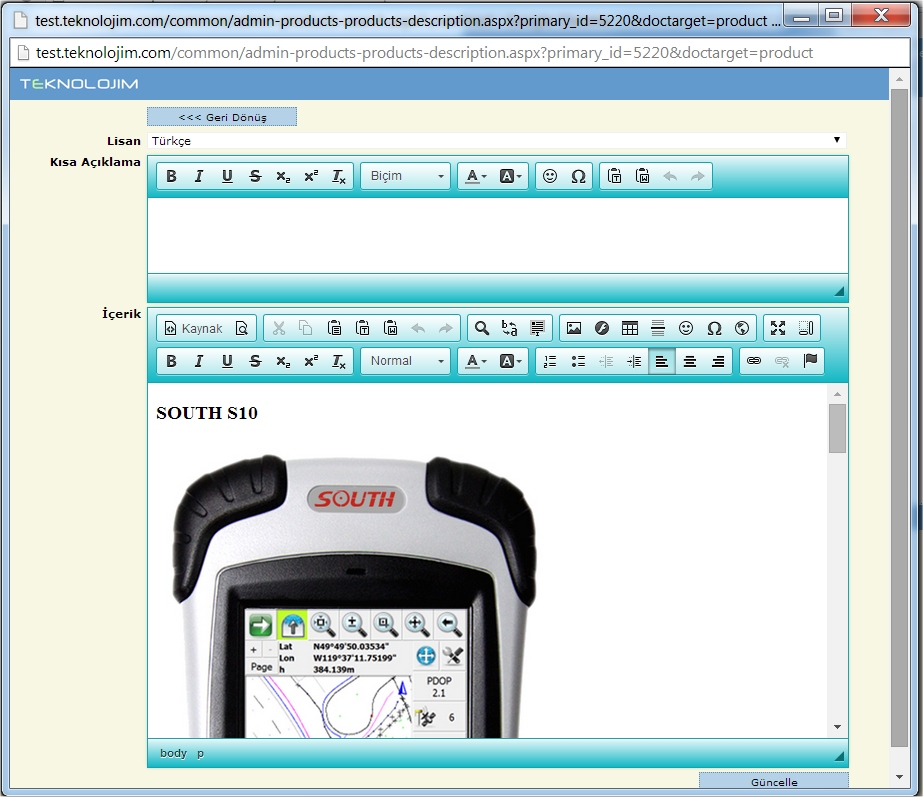
Task: Click the Güncelle update button
Action: point(773,781)
